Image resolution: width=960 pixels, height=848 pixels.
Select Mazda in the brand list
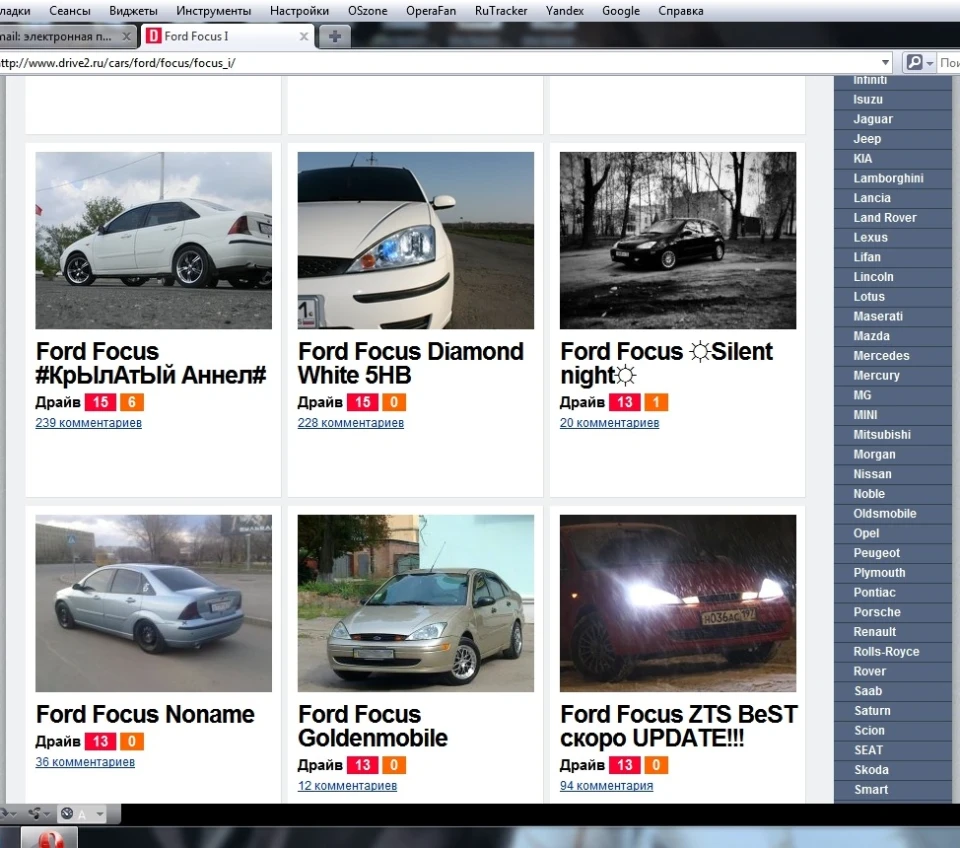tap(893, 336)
